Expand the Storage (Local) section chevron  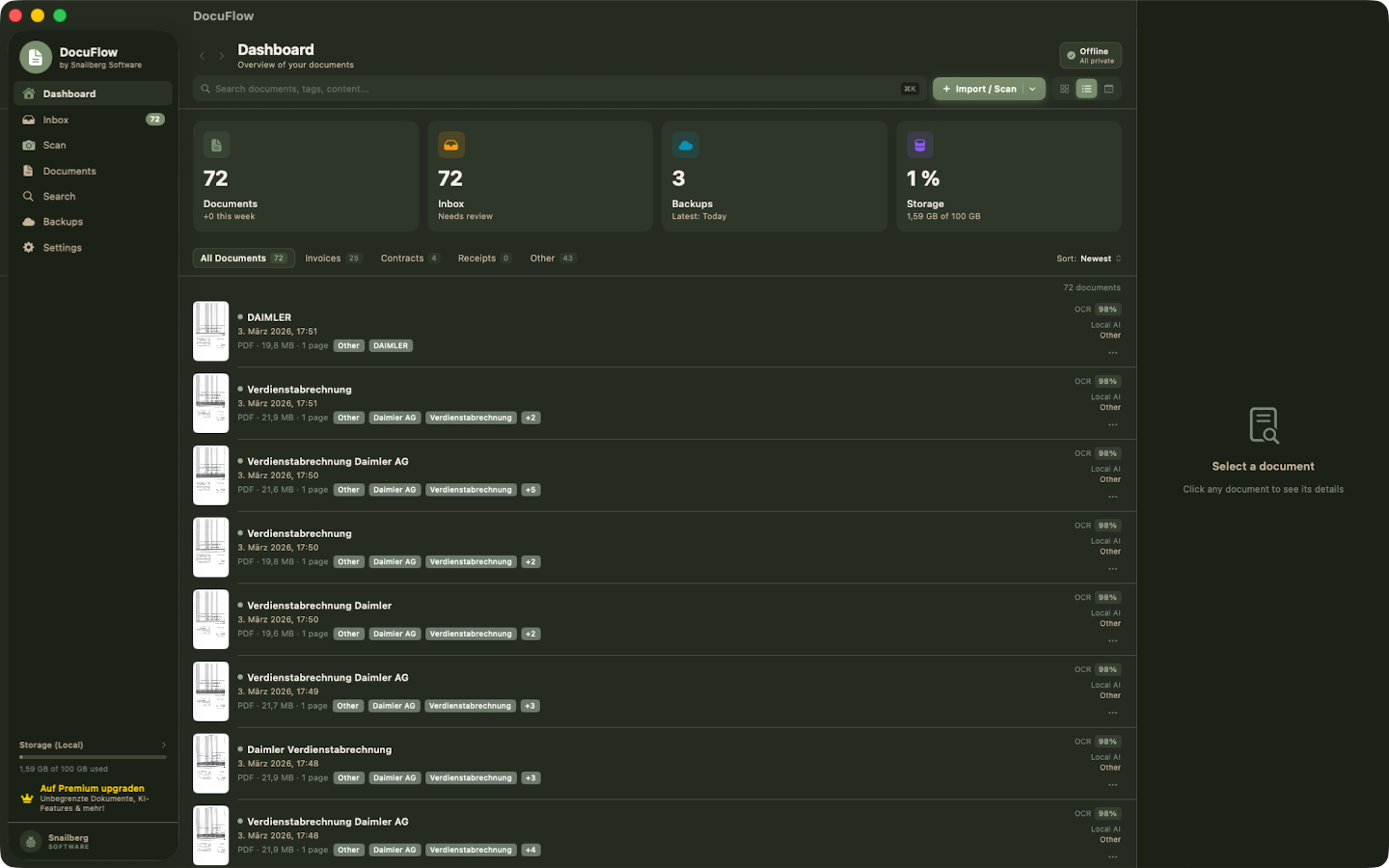164,746
